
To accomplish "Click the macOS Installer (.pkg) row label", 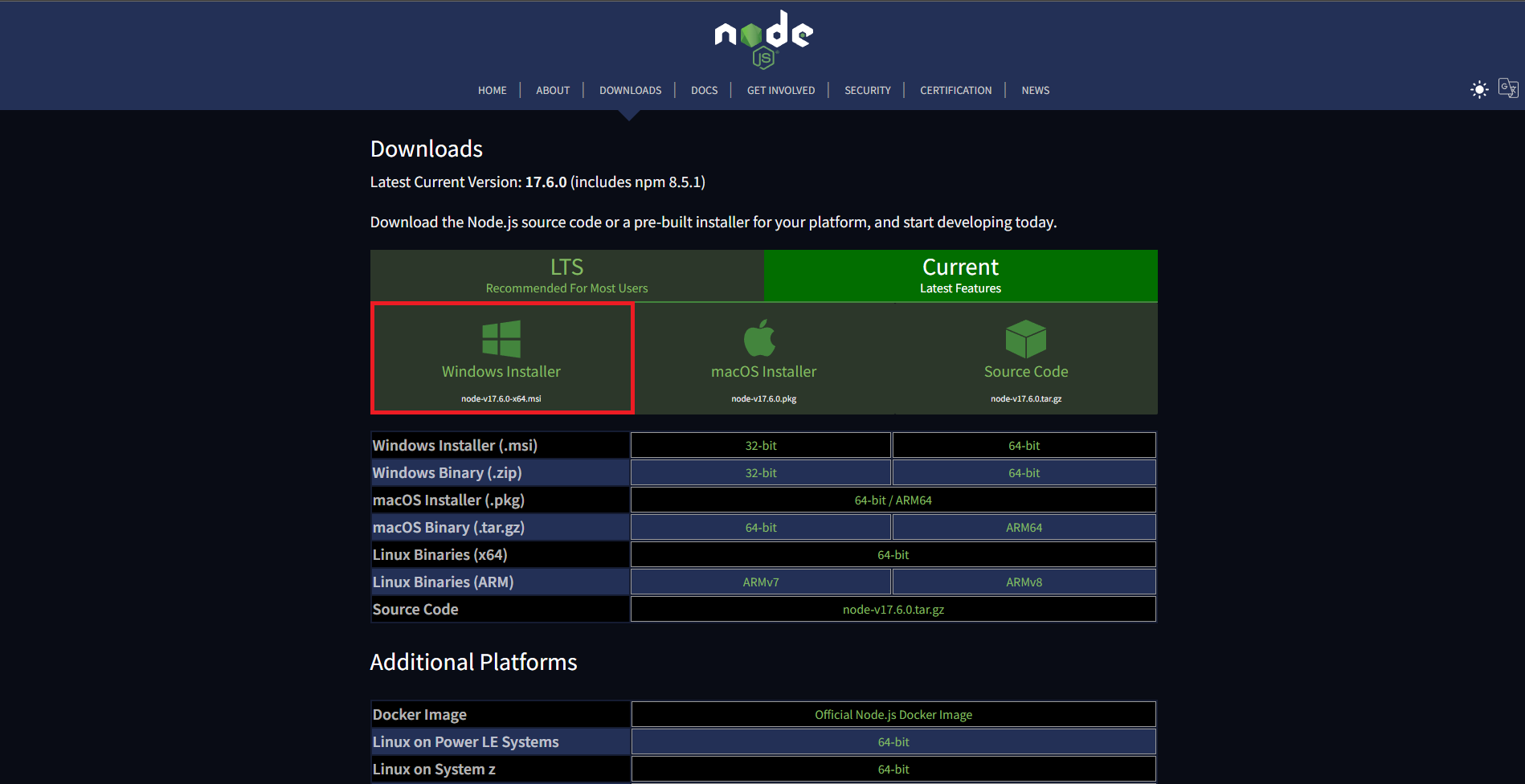I will click(x=448, y=500).
